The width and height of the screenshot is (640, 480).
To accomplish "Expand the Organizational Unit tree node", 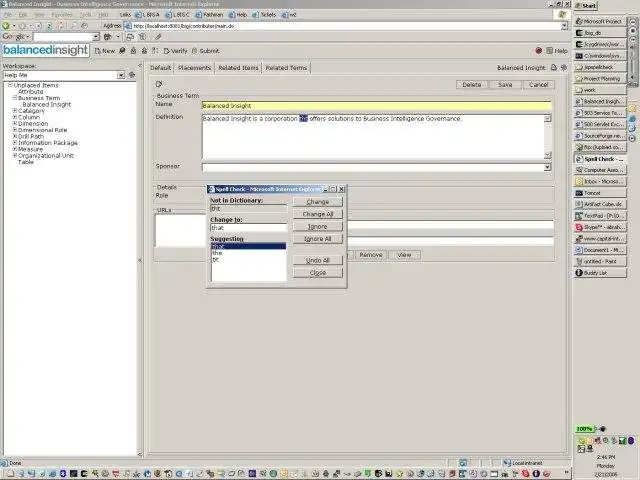I will tap(15, 156).
